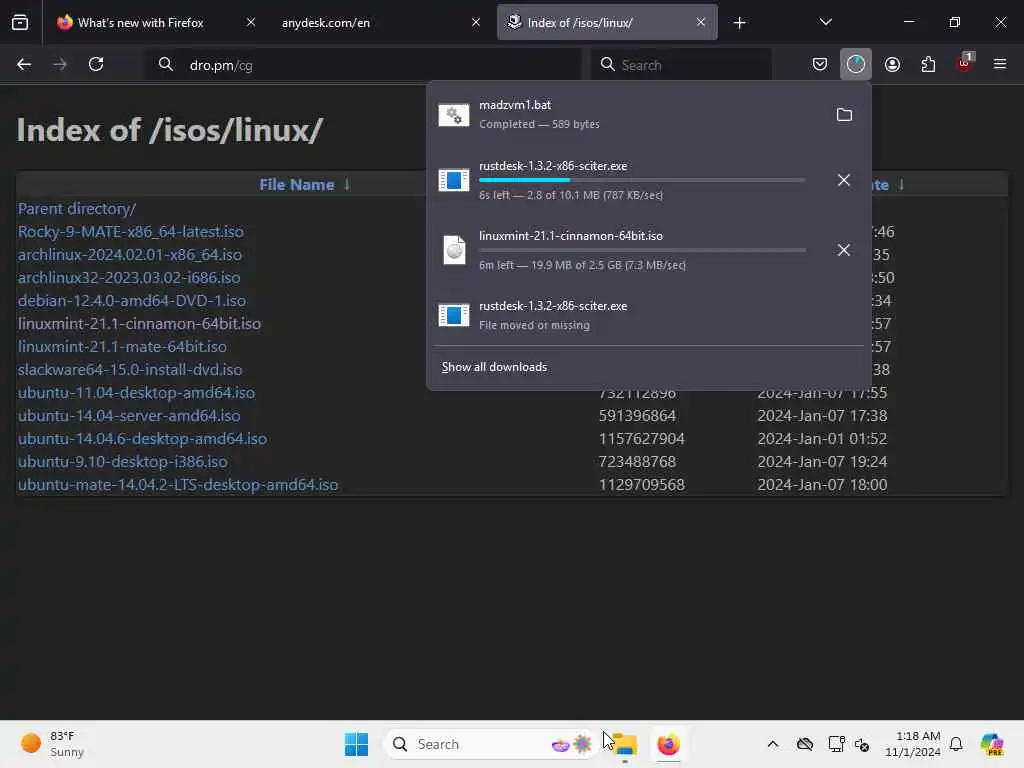Click the rustdesk file moved or missing entry

pyautogui.click(x=648, y=315)
